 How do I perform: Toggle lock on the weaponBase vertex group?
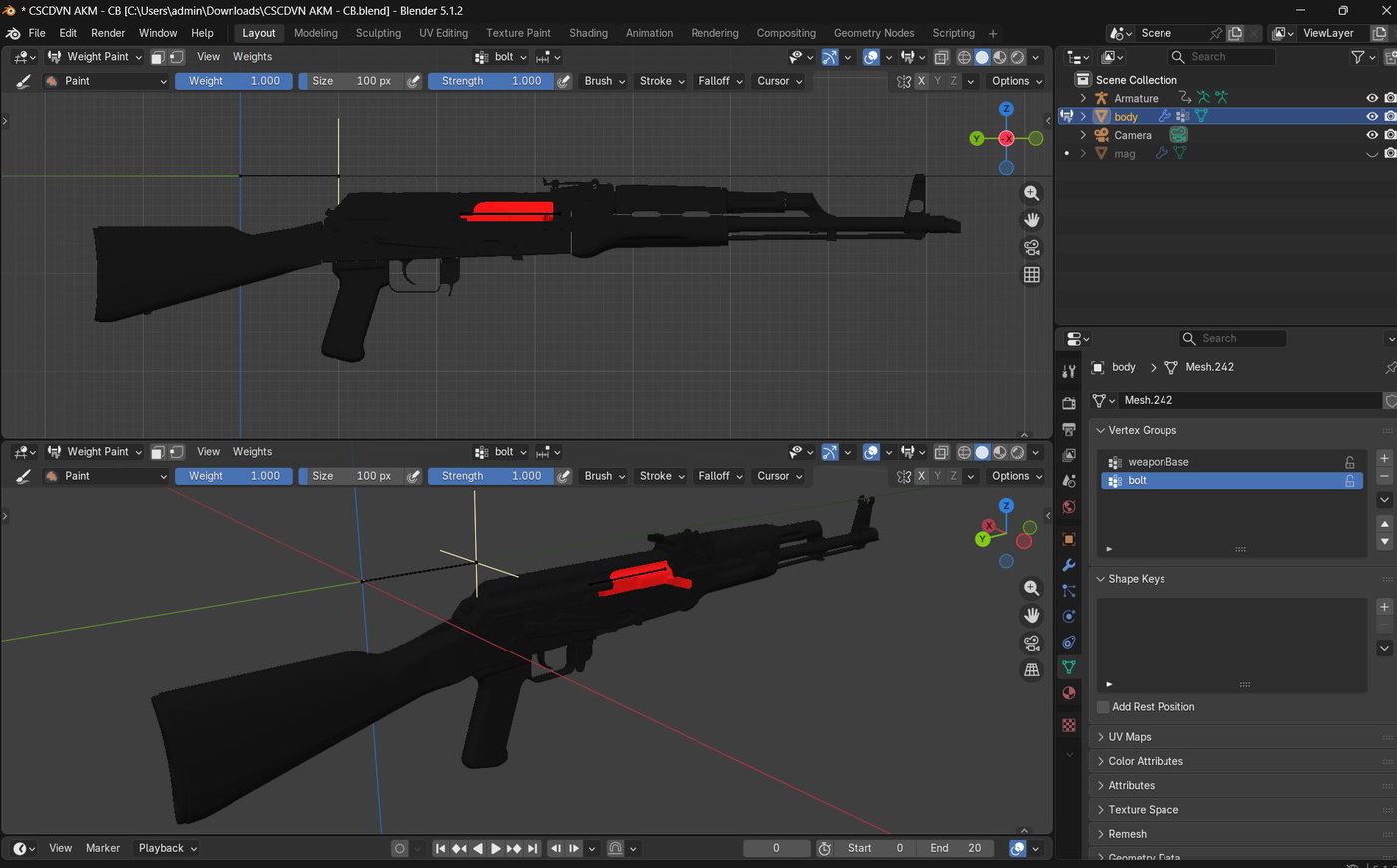[1350, 462]
